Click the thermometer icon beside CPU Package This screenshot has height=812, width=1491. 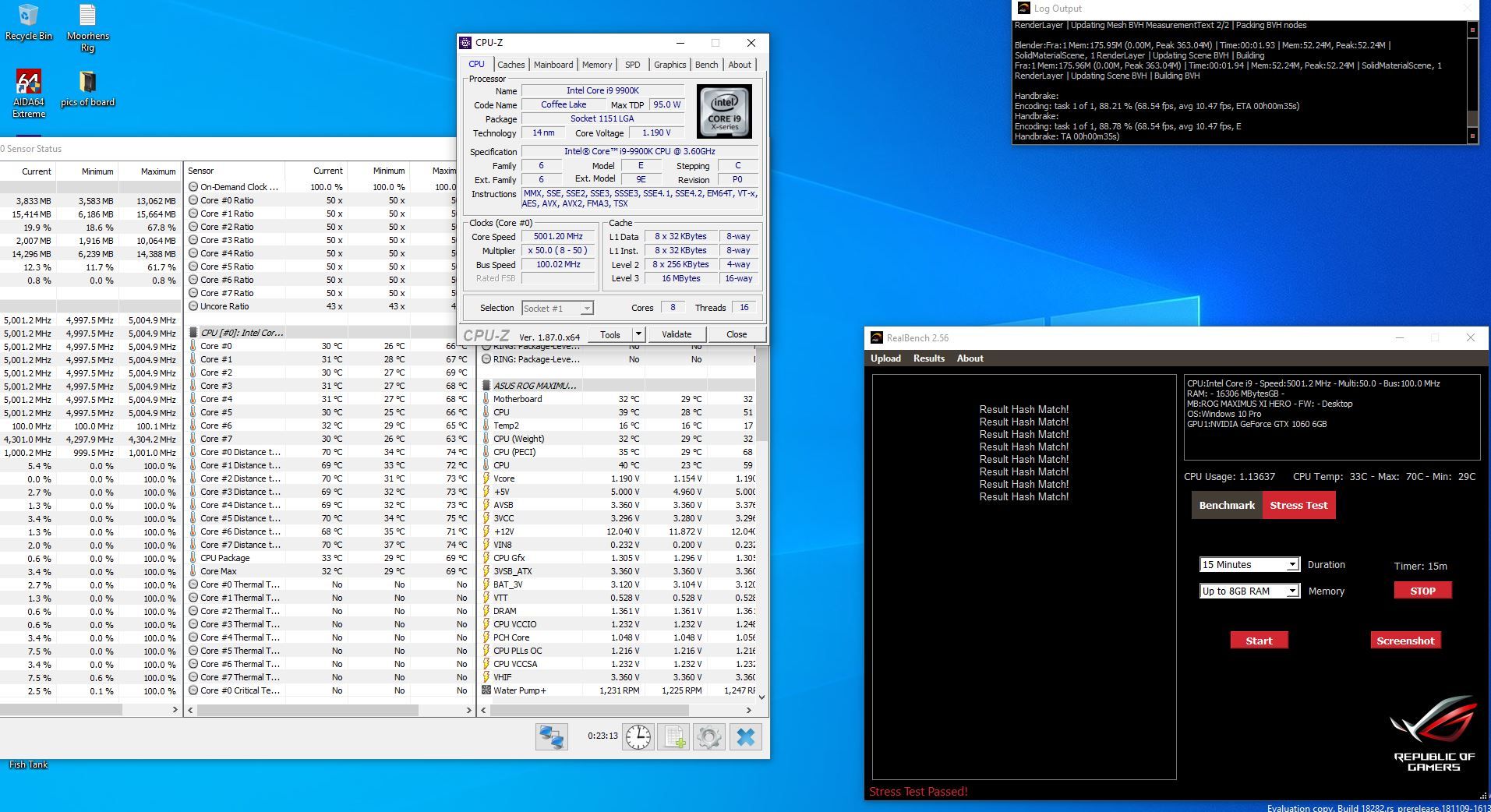pos(193,558)
